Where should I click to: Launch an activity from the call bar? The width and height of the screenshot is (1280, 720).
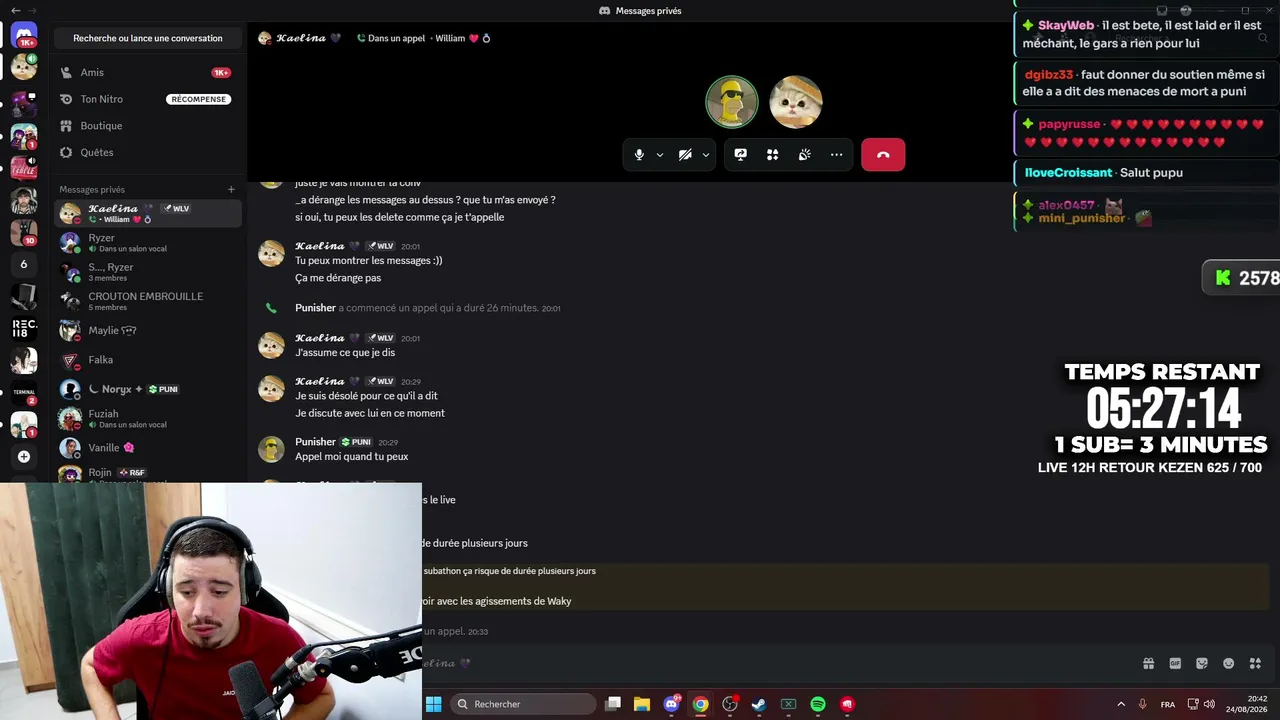point(772,155)
